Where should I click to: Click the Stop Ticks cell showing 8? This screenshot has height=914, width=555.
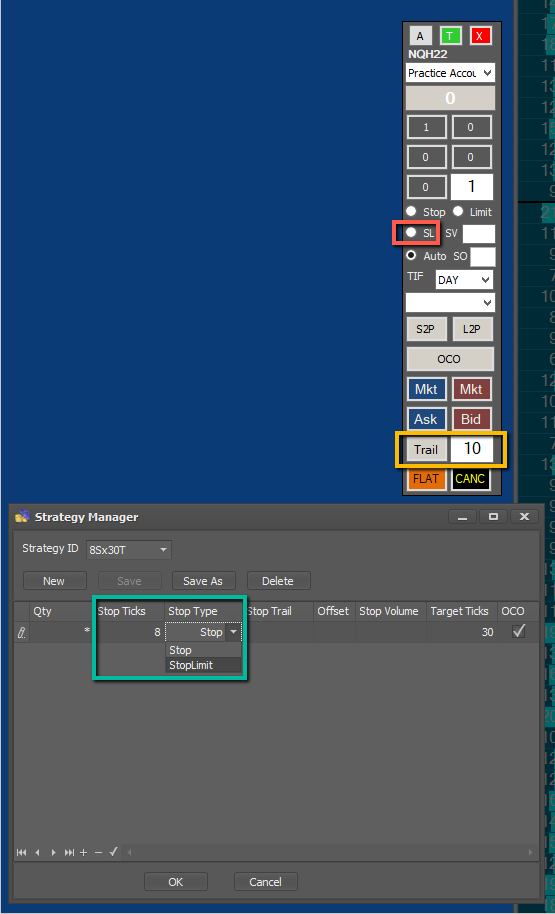coord(129,632)
